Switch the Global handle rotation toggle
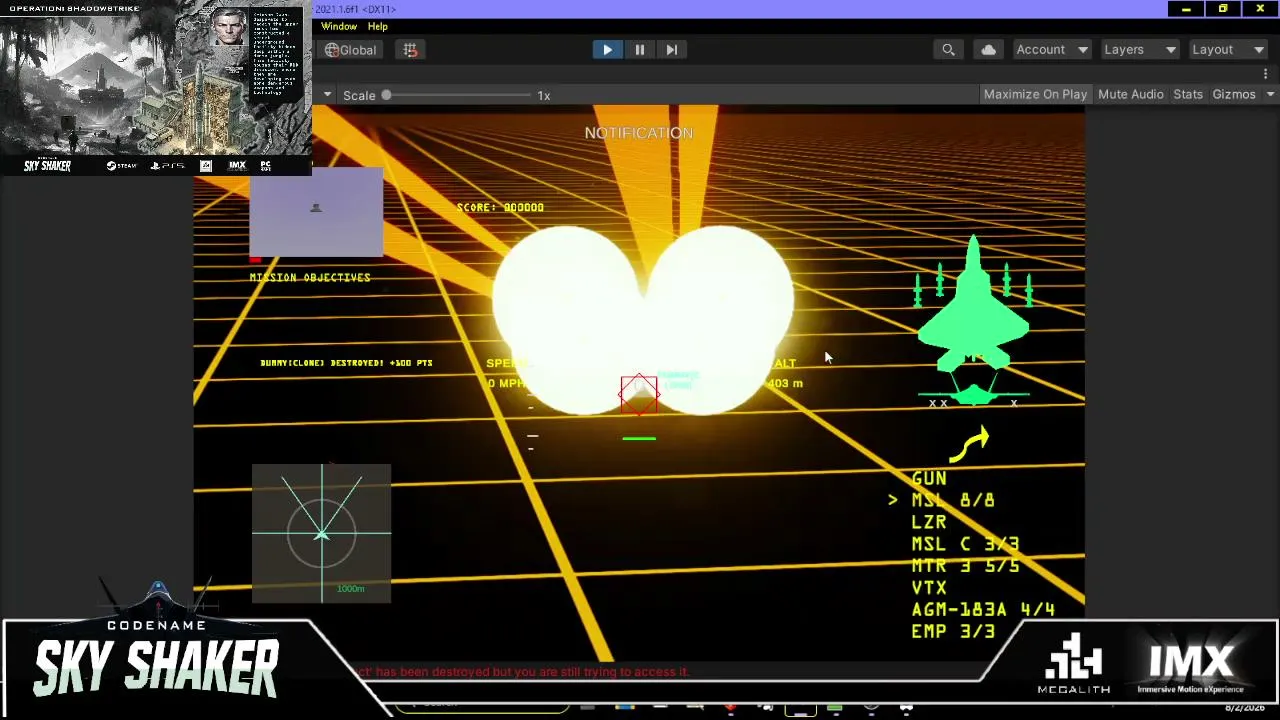 351,50
